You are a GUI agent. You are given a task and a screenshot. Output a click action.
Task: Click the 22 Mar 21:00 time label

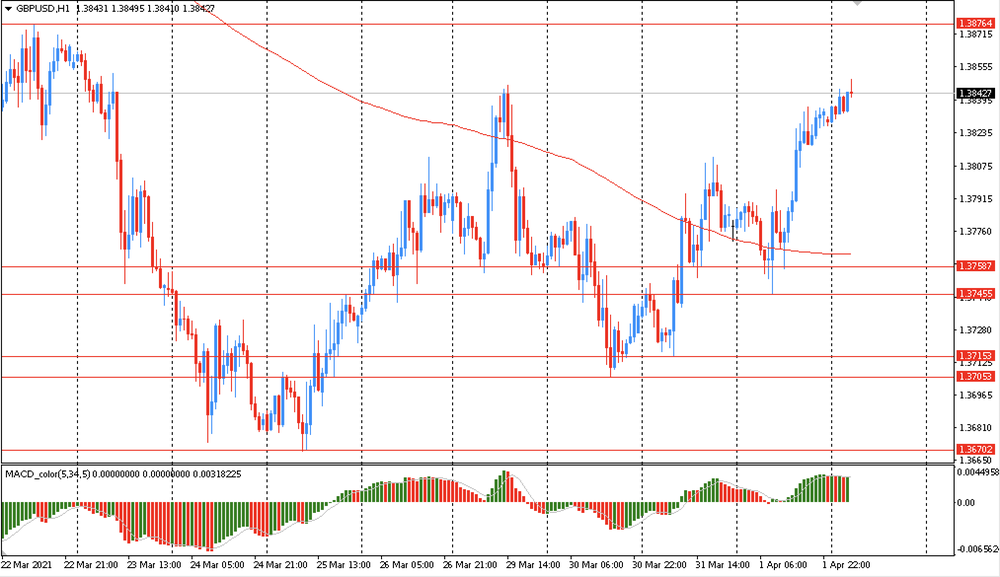(91, 565)
